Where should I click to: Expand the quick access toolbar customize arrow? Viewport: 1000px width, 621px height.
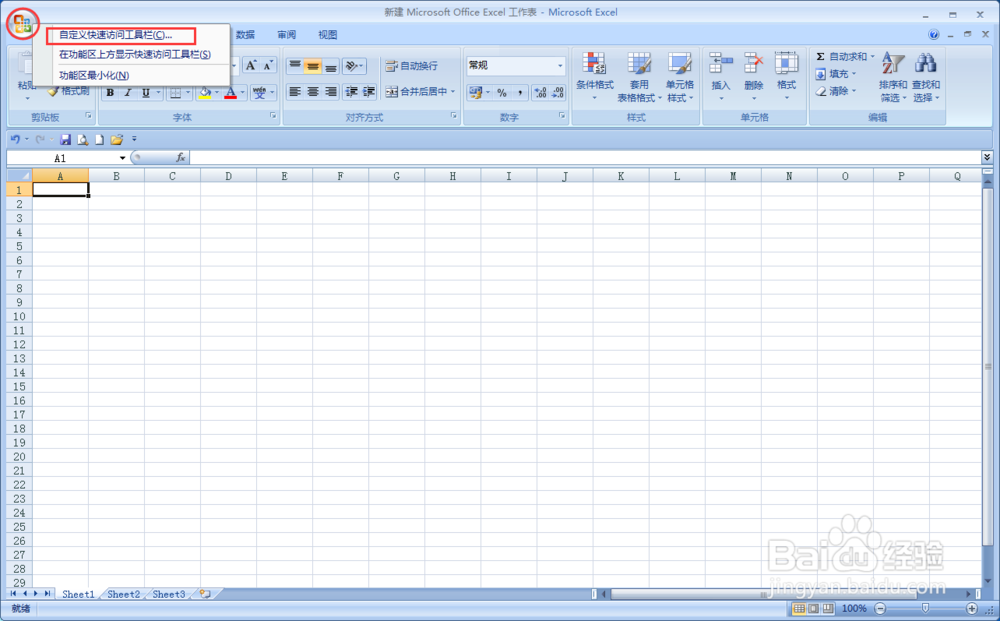click(134, 139)
